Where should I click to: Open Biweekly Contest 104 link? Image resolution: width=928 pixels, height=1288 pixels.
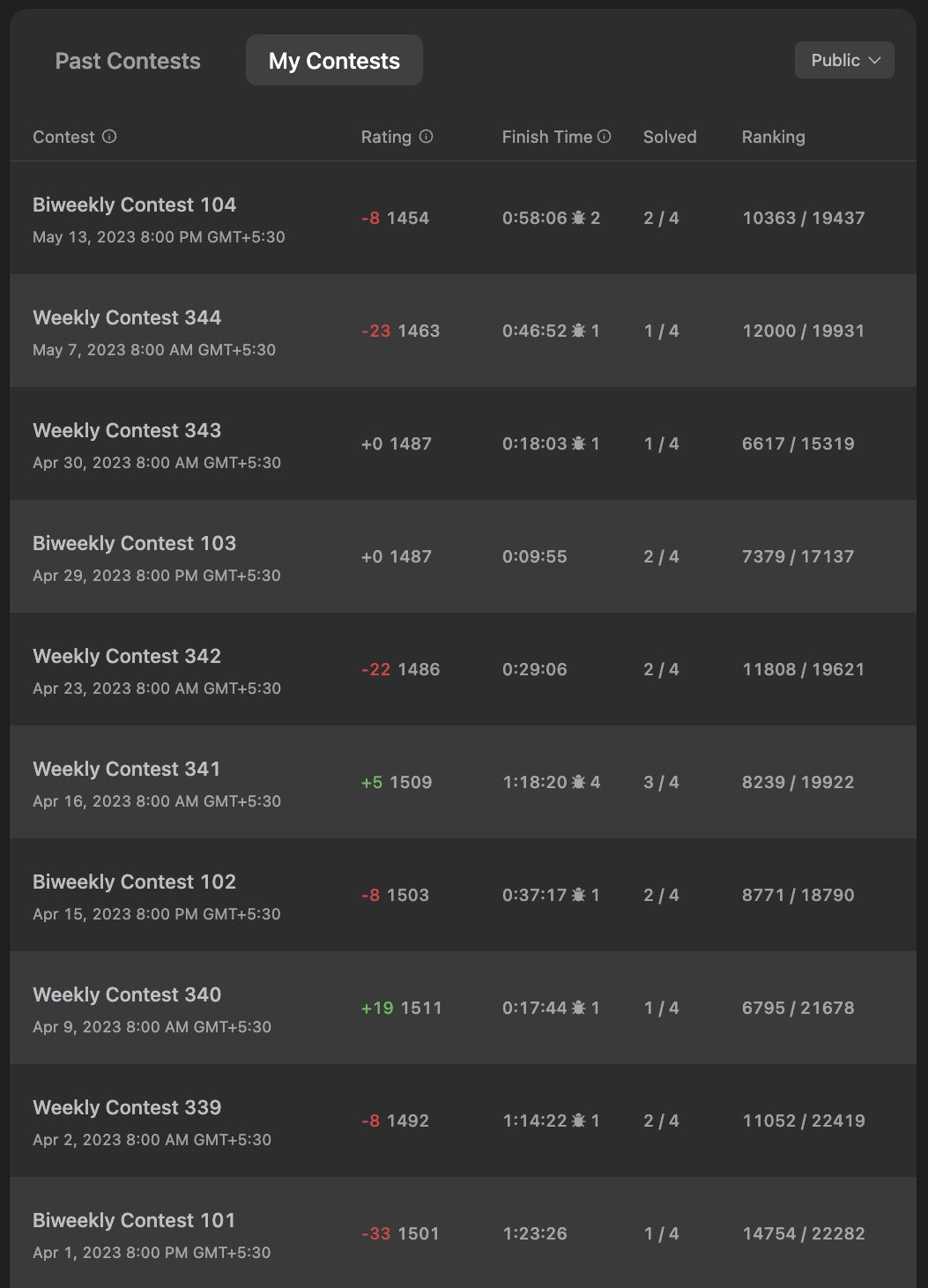coord(134,205)
